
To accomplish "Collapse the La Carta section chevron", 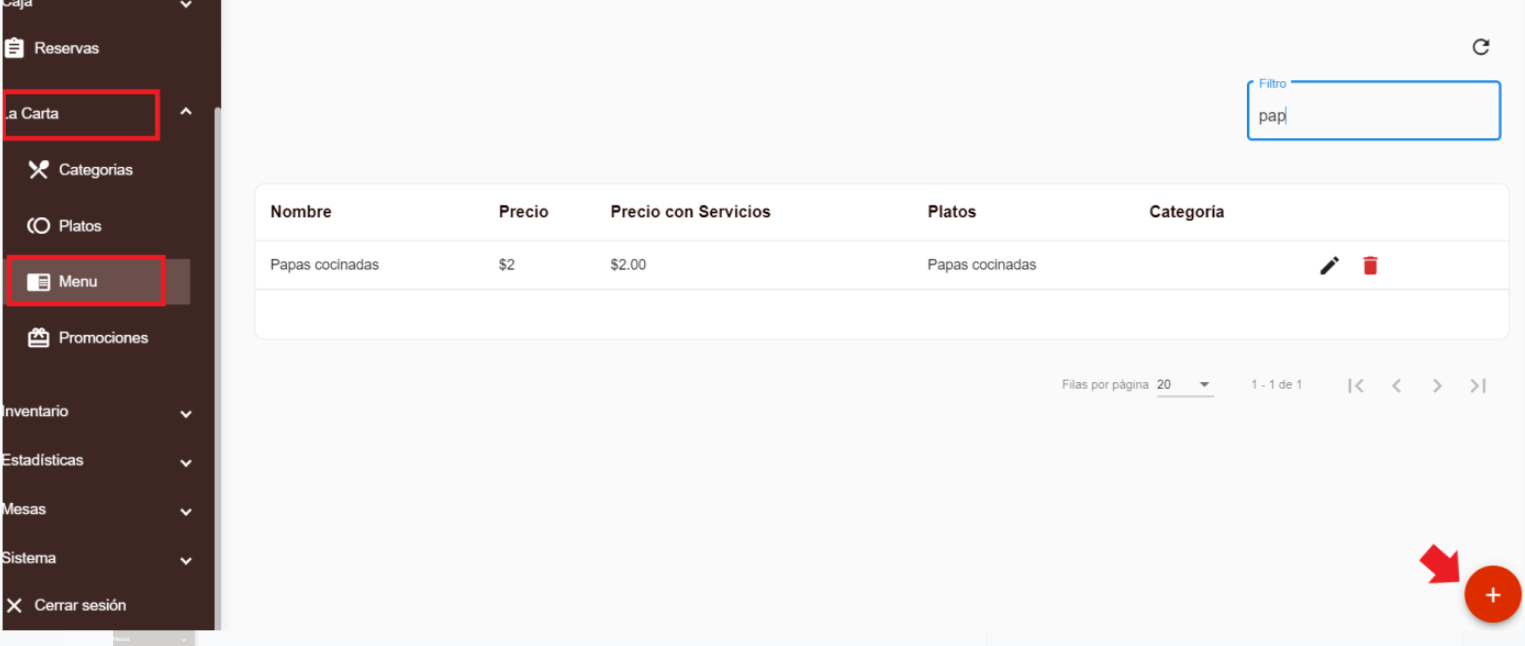I will 186,112.
